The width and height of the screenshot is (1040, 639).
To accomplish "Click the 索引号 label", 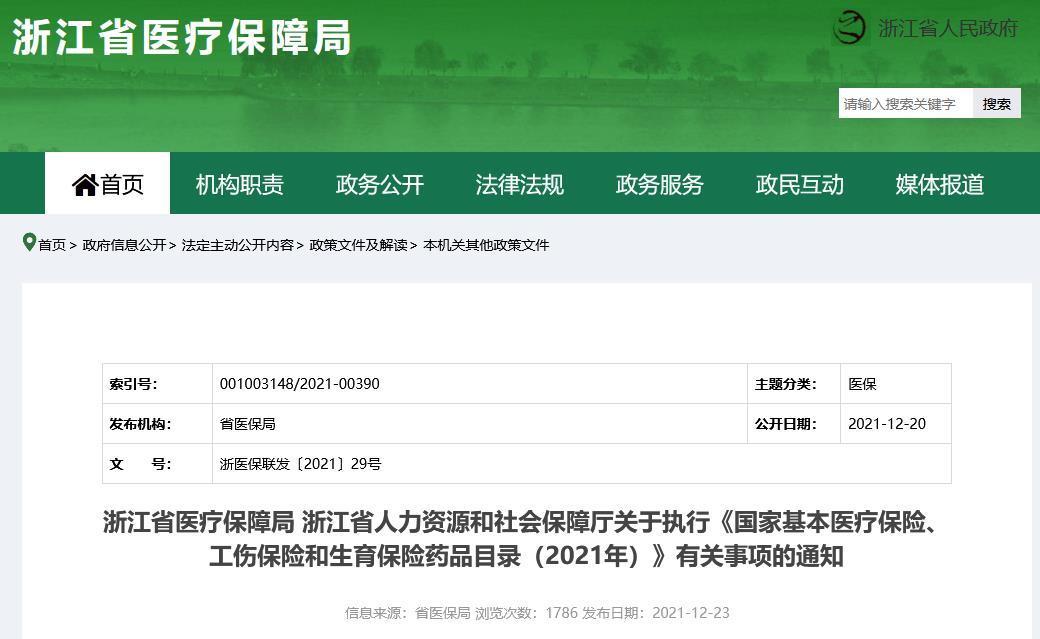I will (133, 384).
